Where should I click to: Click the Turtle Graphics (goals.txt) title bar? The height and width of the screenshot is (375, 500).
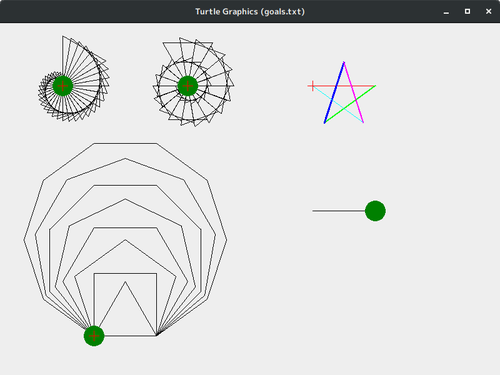click(x=250, y=12)
